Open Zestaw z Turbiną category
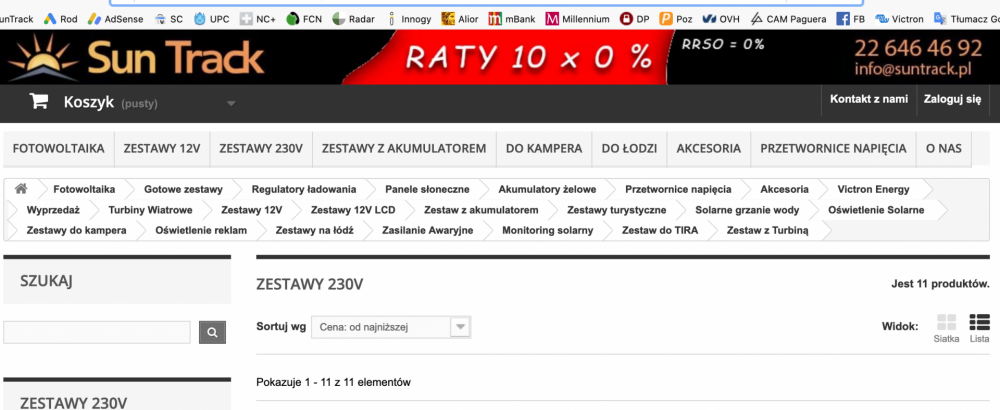 (x=767, y=230)
